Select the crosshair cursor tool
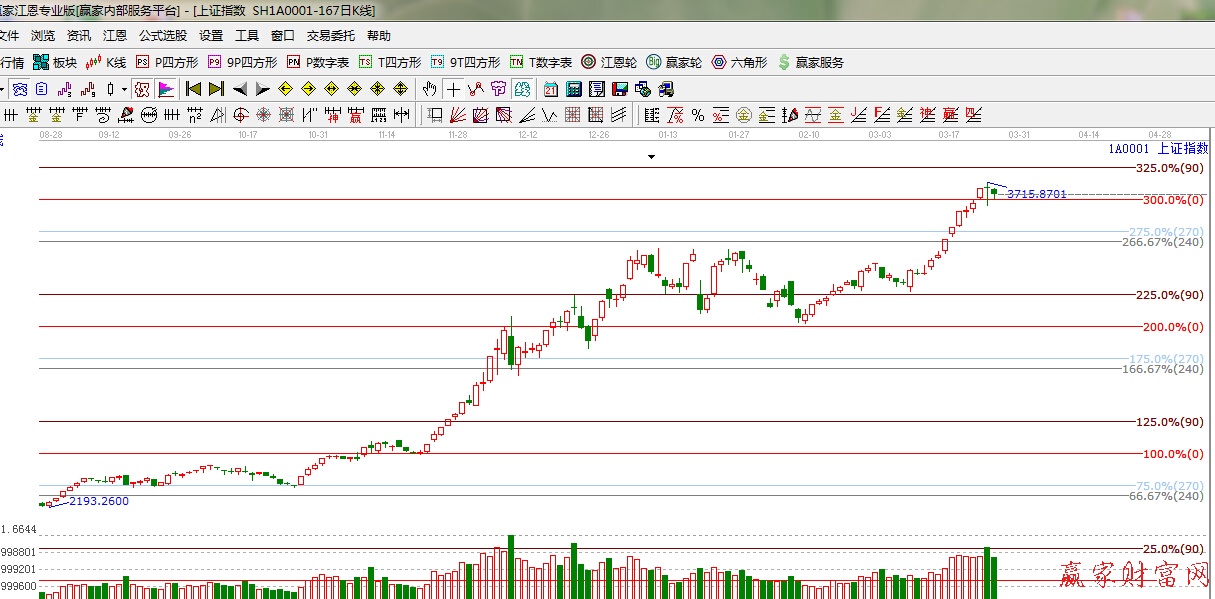 pos(453,89)
